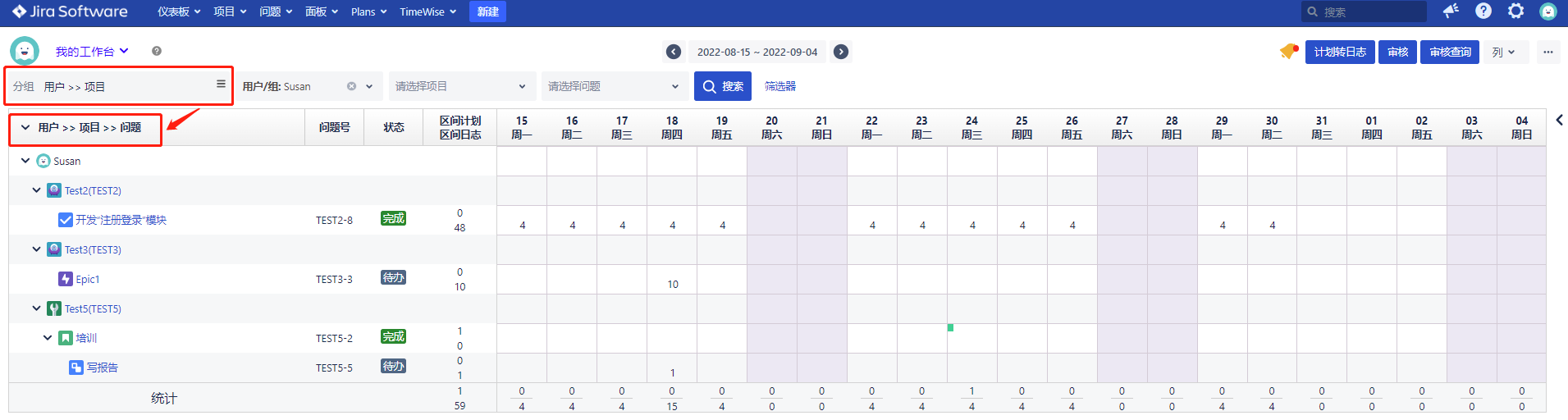Open the more options ellipsis button
Viewport: 1568px width, 420px height.
coord(1547,52)
